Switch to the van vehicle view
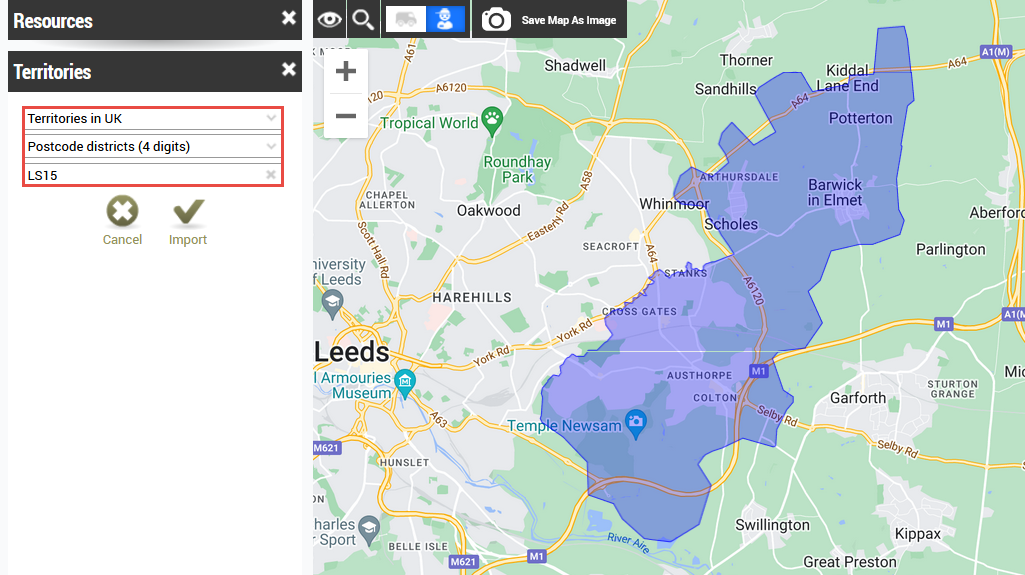 [x=407, y=19]
